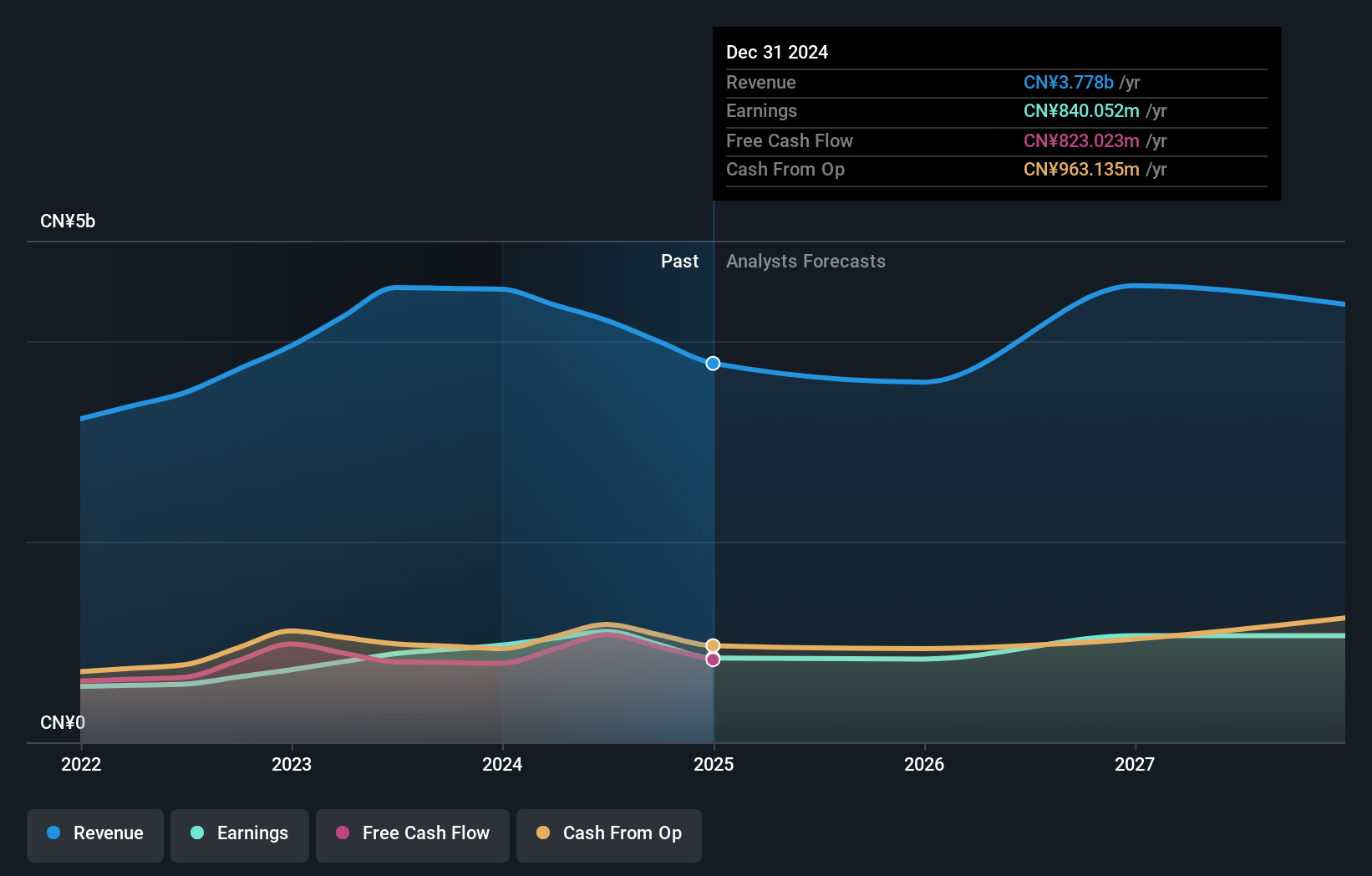The height and width of the screenshot is (876, 1372).
Task: Click the Analysts Forecasts label
Action: [805, 262]
